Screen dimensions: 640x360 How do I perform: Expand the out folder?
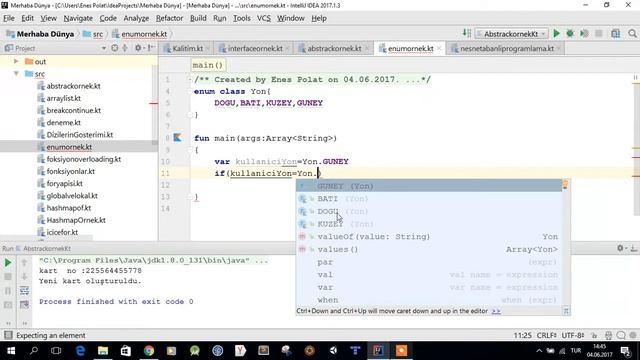tap(16, 62)
